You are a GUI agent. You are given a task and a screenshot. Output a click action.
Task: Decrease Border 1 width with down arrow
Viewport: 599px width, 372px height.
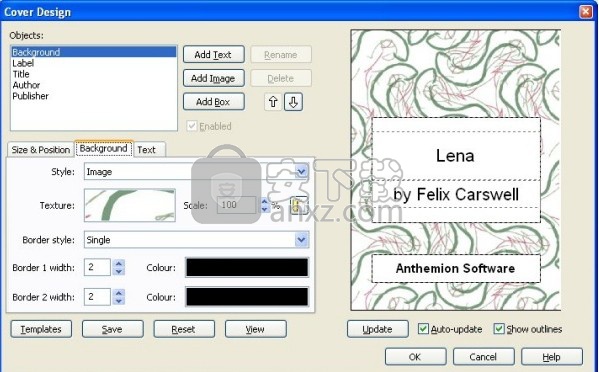click(x=119, y=272)
